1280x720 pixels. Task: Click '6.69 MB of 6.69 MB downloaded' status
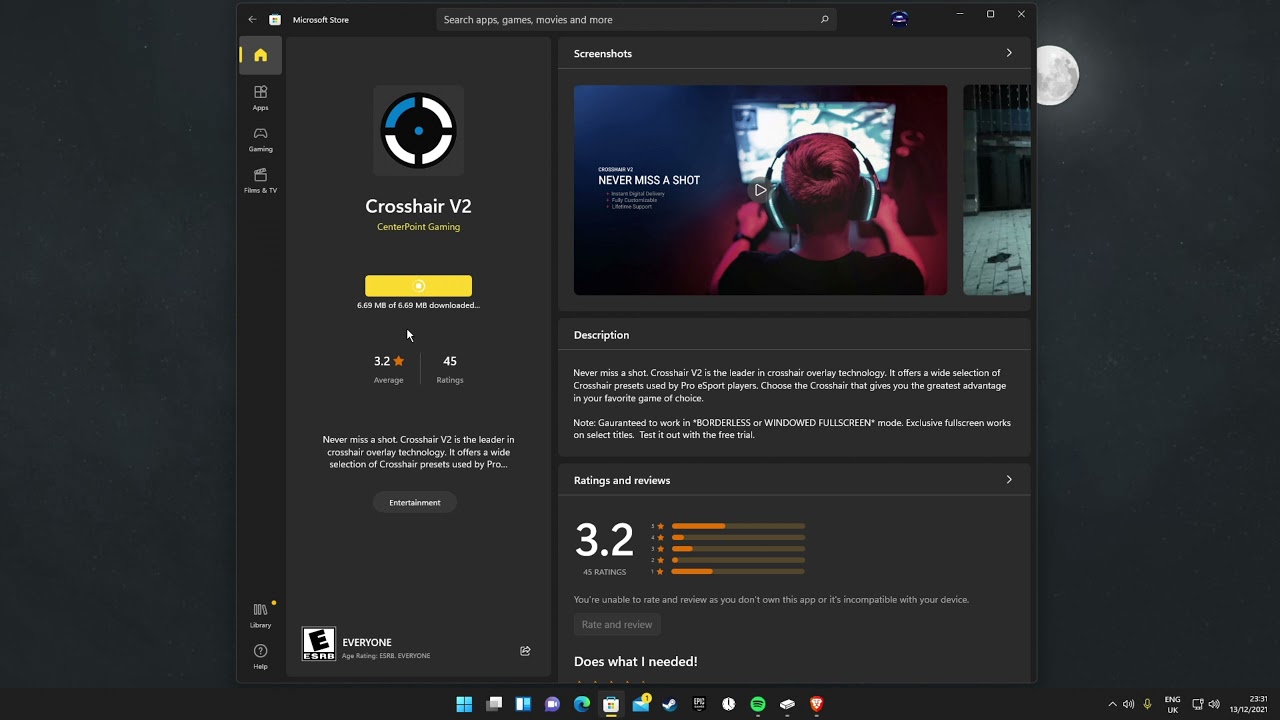click(x=418, y=305)
